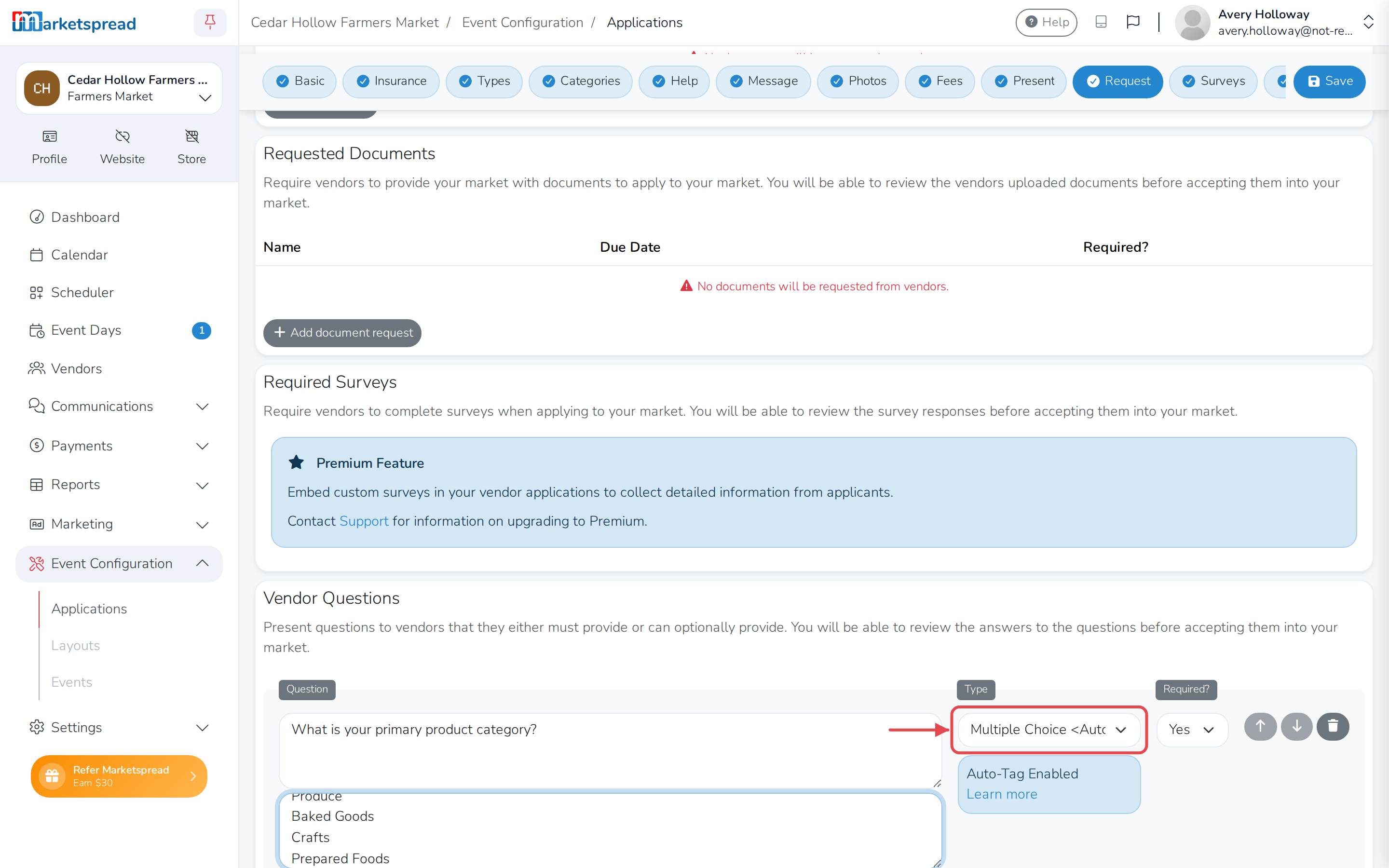This screenshot has width=1389, height=868.
Task: Click the pin sidebar icon
Action: (x=210, y=22)
